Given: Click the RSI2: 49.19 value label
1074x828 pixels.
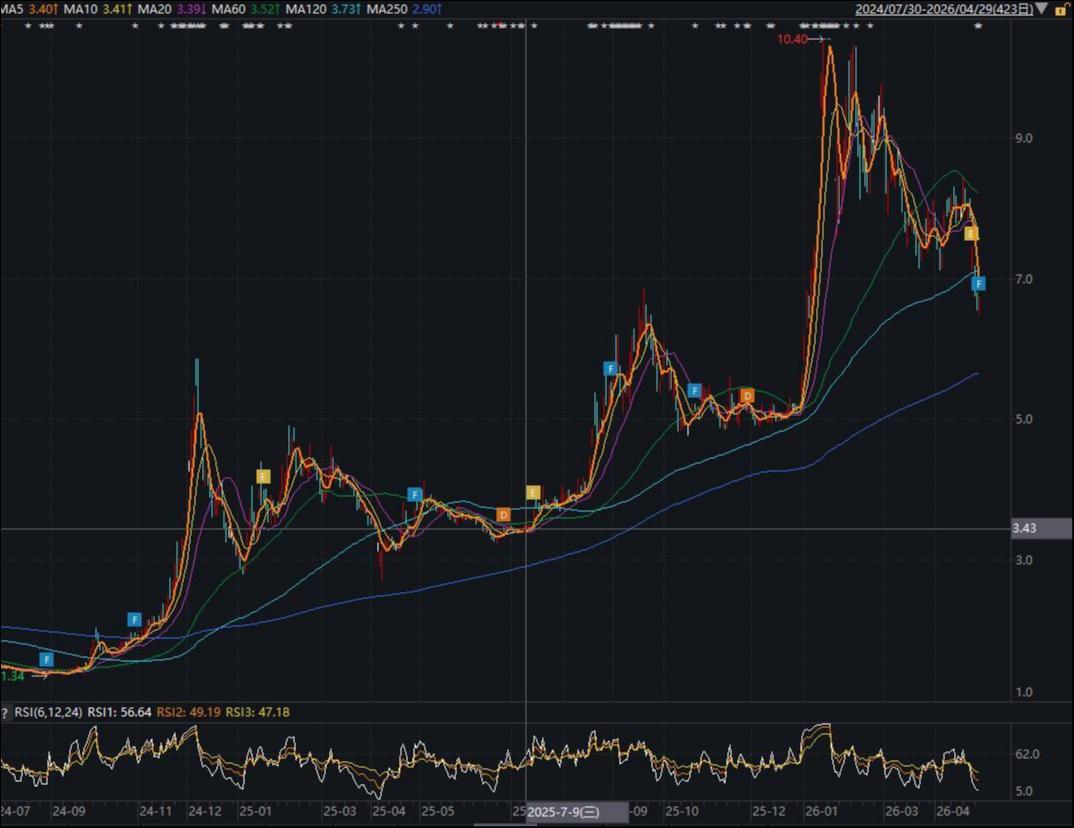Looking at the screenshot, I should click(x=189, y=711).
